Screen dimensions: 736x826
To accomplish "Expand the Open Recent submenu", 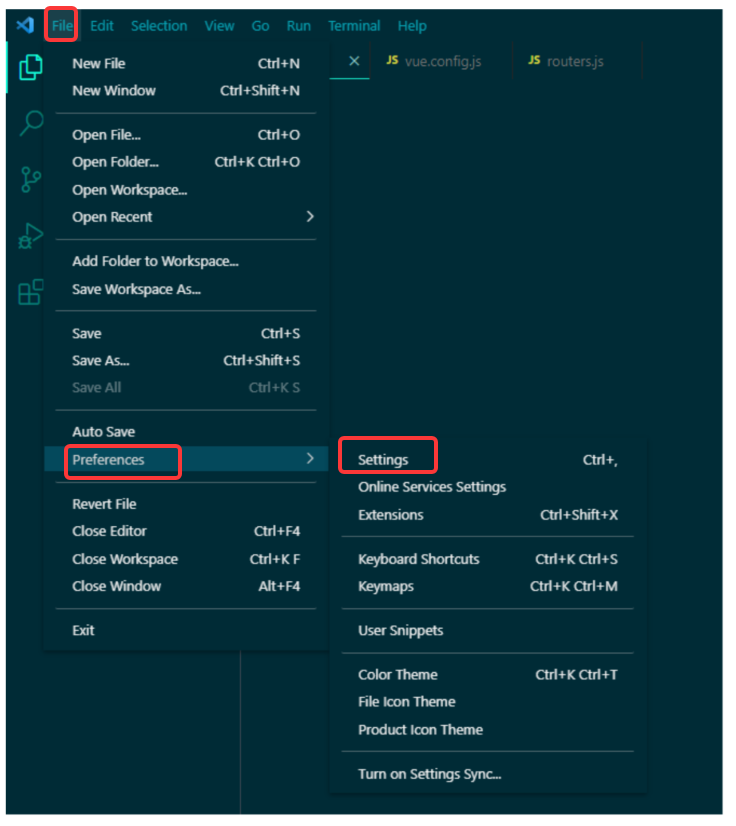I will click(x=113, y=217).
